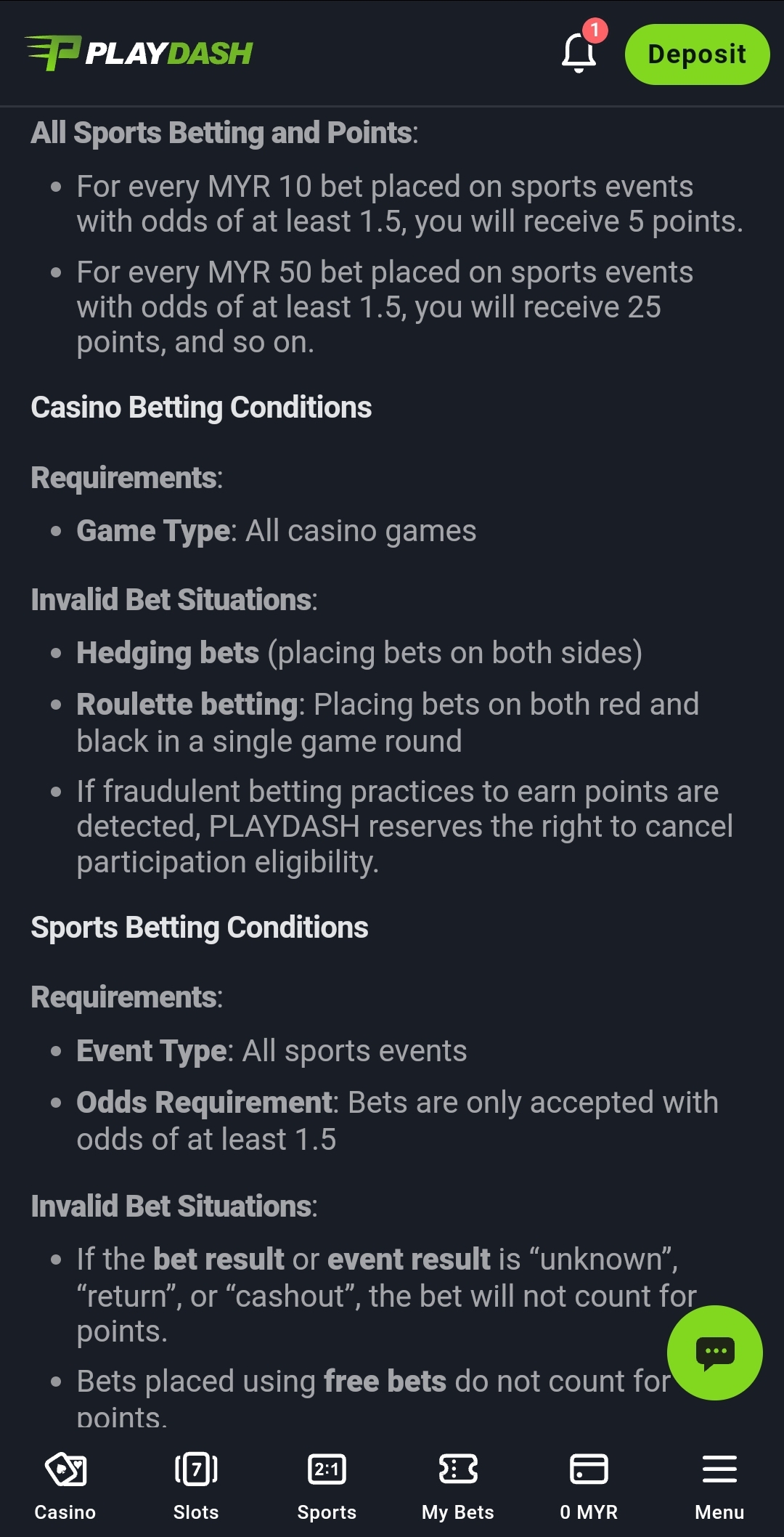Screen dimensions: 784x1537
Task: Tap the Casino cards icon
Action: [x=65, y=1469]
